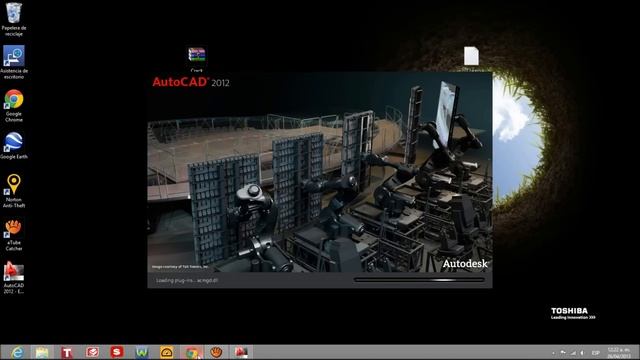Change the ESP input language indicator

596,353
